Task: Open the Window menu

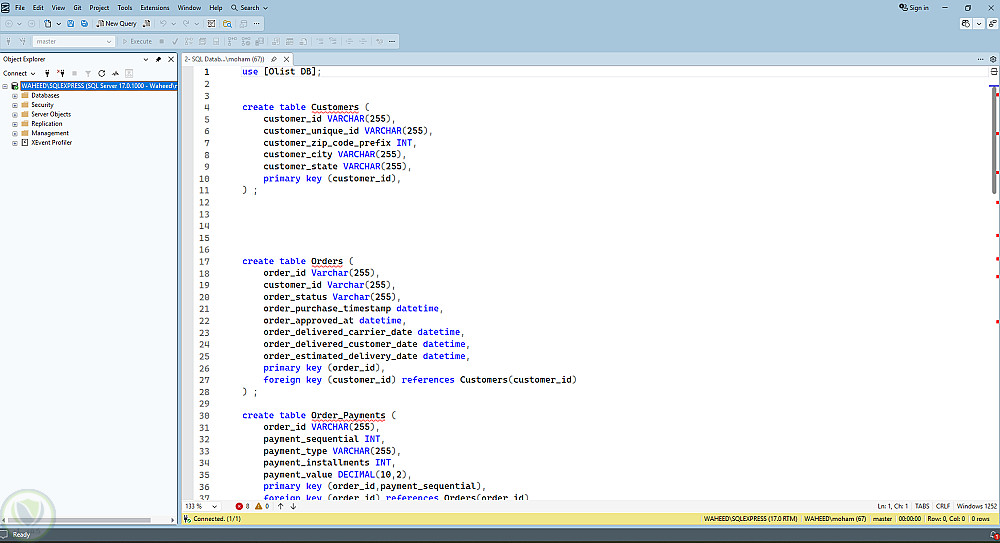Action: [x=189, y=8]
